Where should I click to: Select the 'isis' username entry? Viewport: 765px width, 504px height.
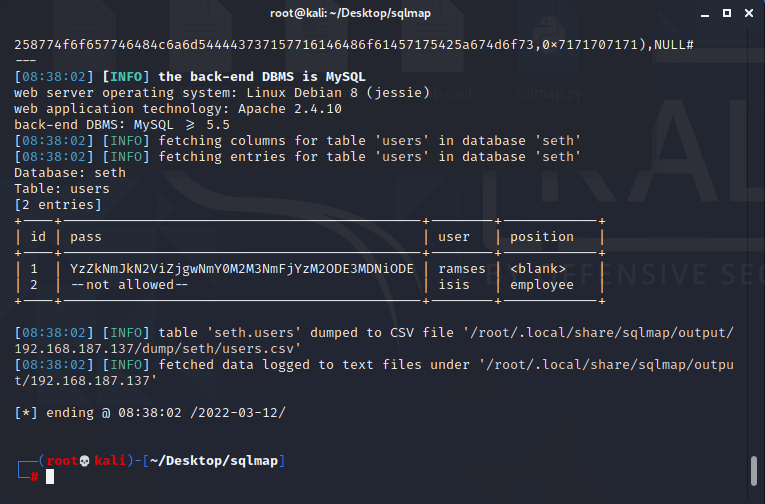tap(454, 284)
